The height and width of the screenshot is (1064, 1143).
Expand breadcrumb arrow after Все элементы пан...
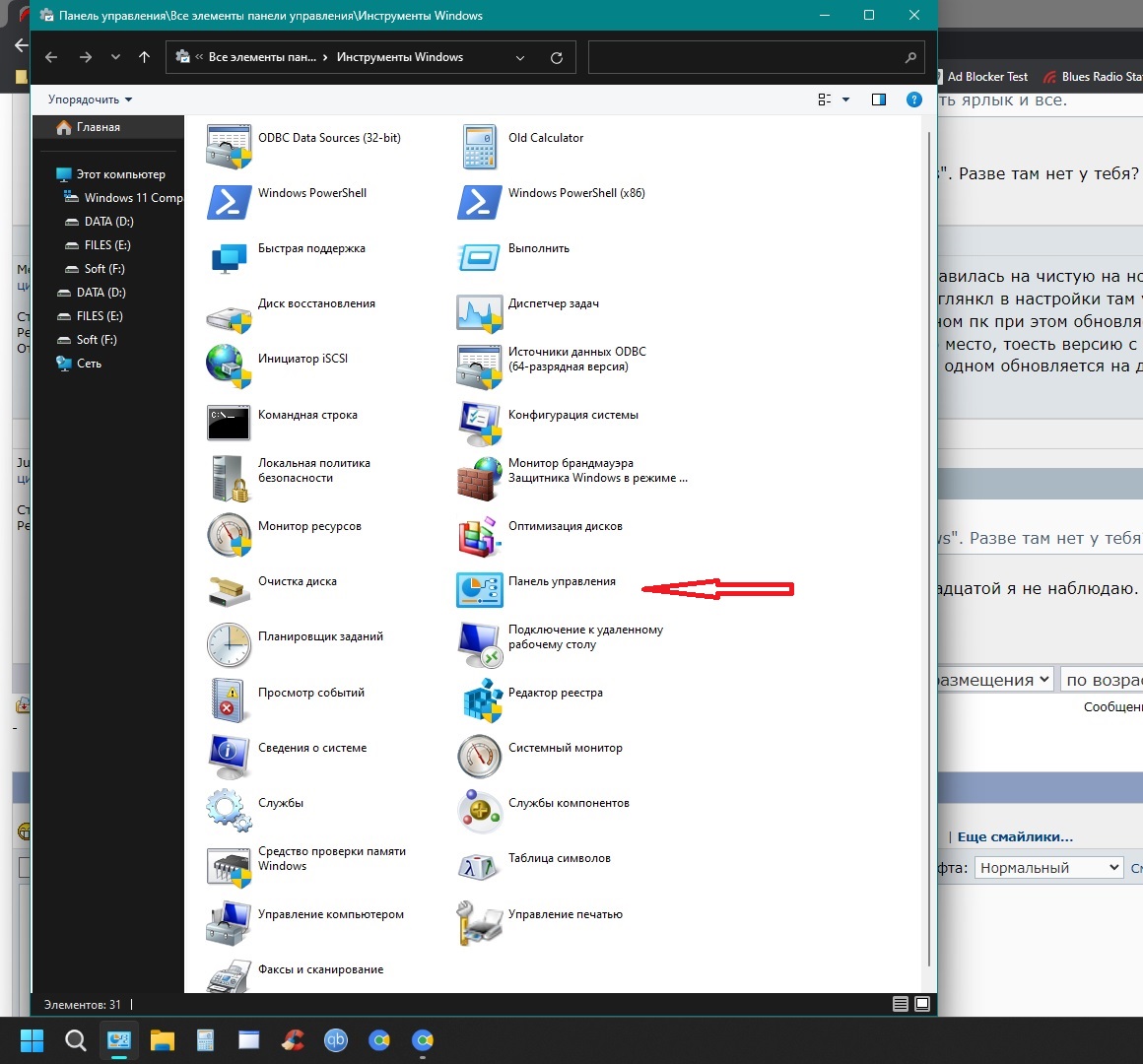point(324,57)
